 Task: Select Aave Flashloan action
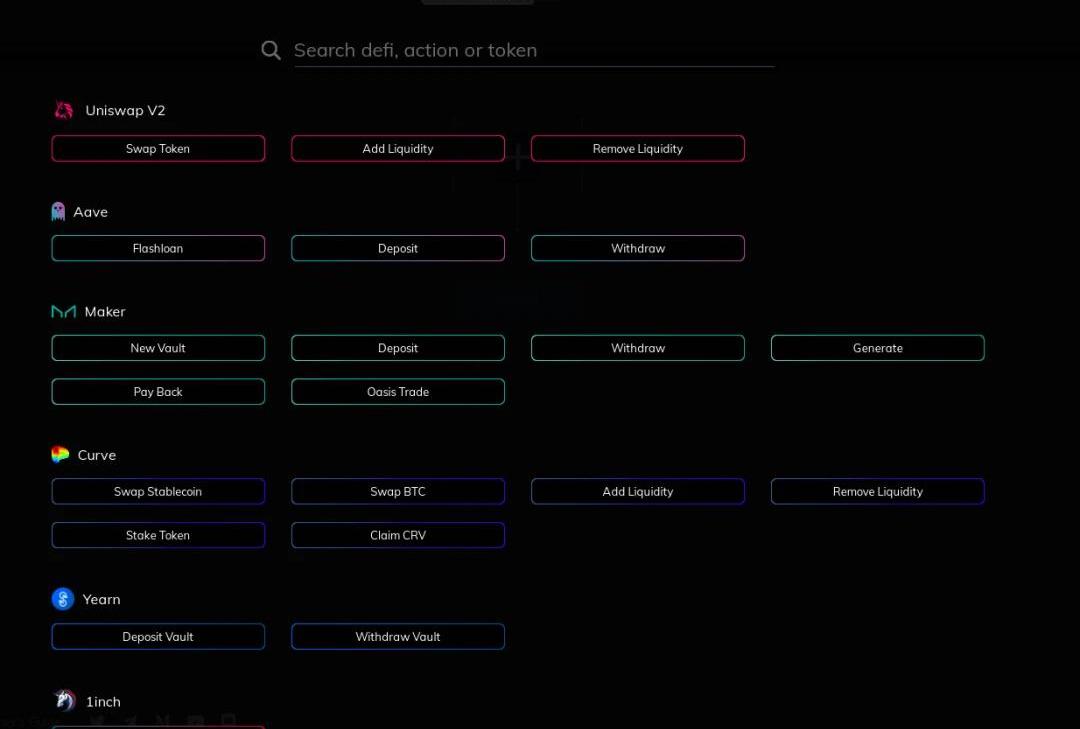(158, 249)
